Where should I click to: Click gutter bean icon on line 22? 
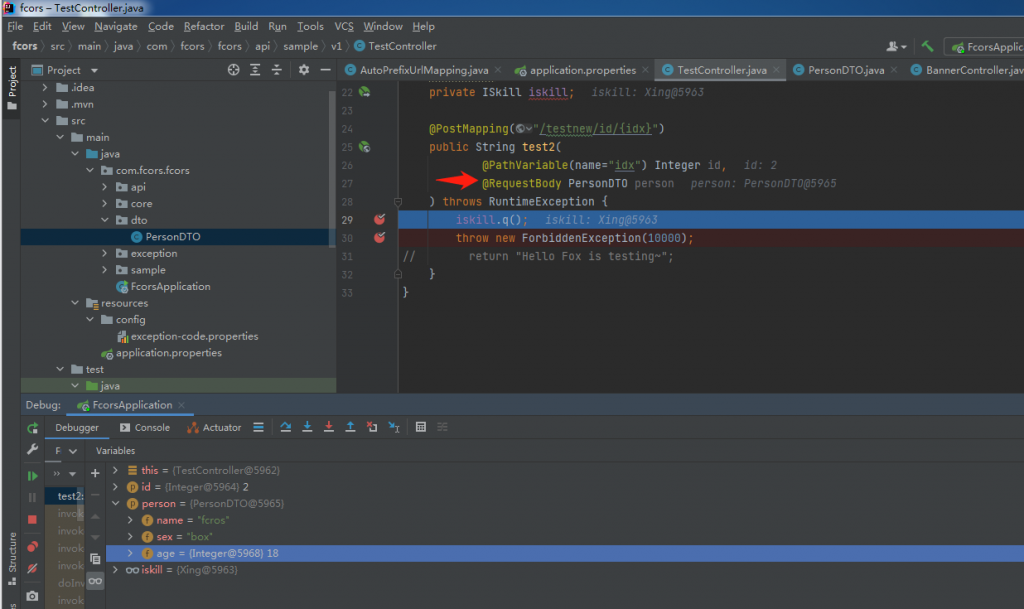(364, 92)
